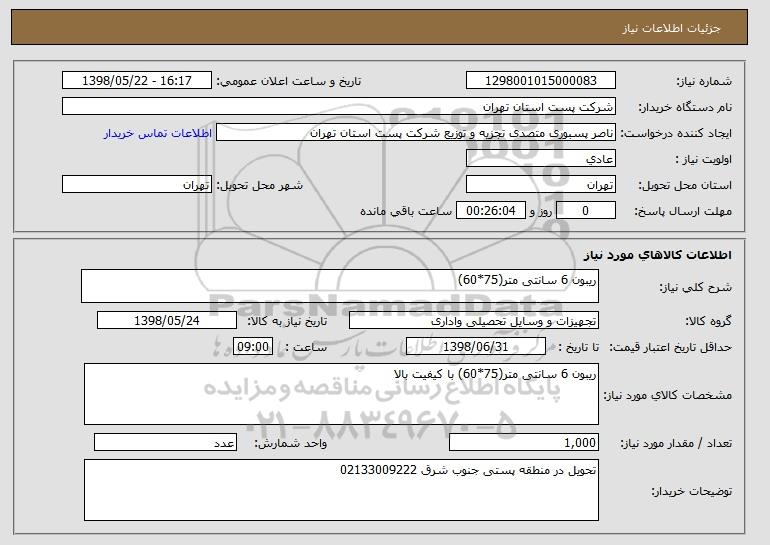Select the شهر محل تحویل field showing تهران
This screenshot has height=545, width=770.
(137, 185)
